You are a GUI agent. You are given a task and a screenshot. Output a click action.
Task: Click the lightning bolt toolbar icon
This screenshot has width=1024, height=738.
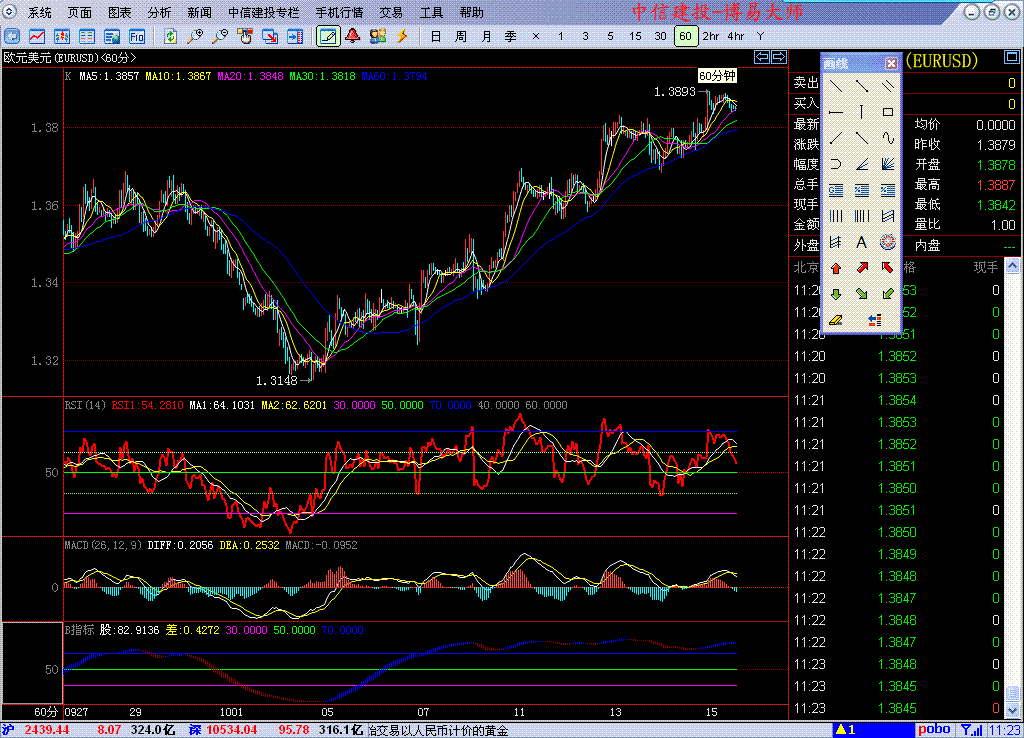click(x=403, y=36)
